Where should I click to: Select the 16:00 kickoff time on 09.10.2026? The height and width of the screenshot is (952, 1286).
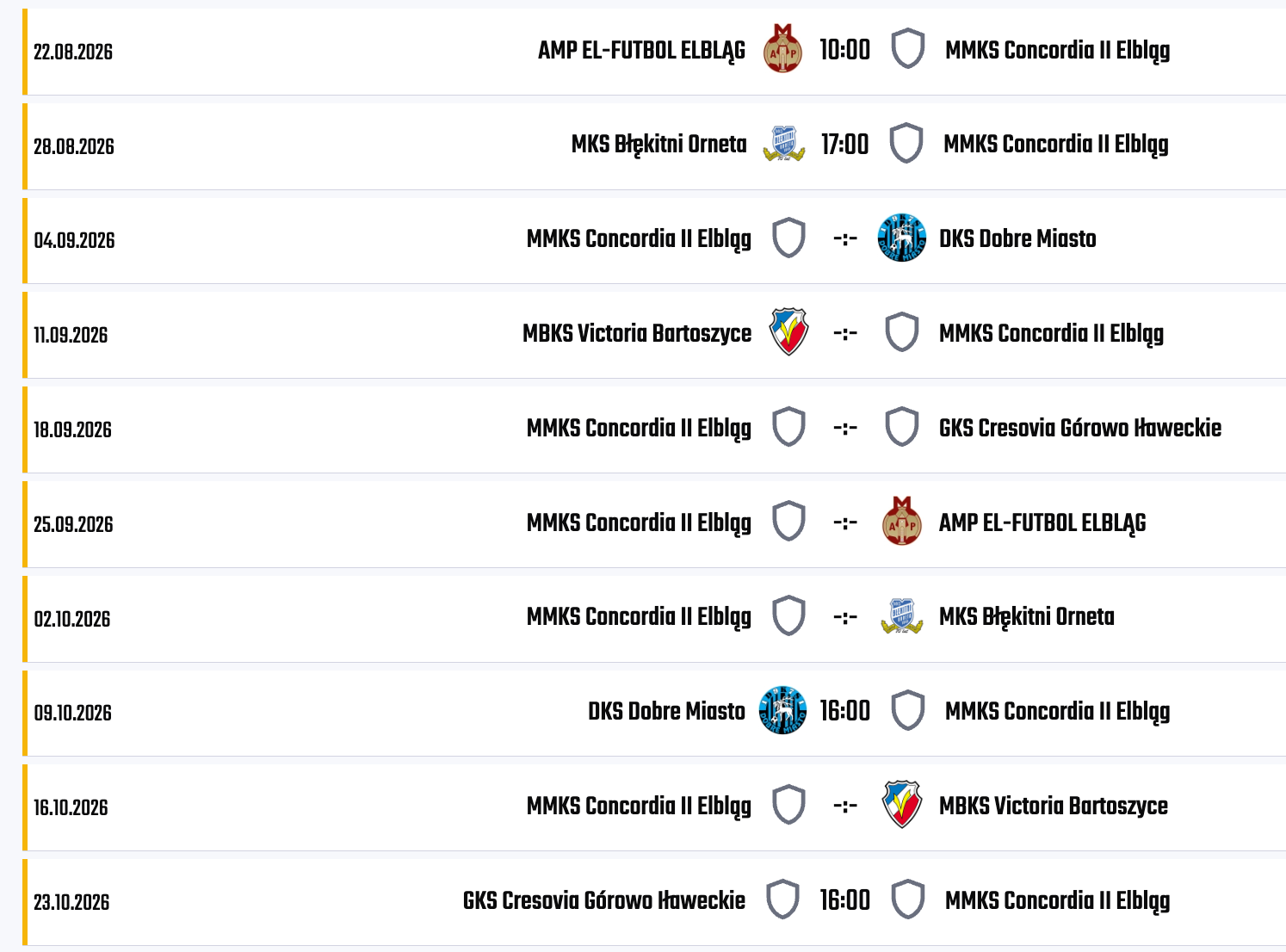pyautogui.click(x=845, y=711)
